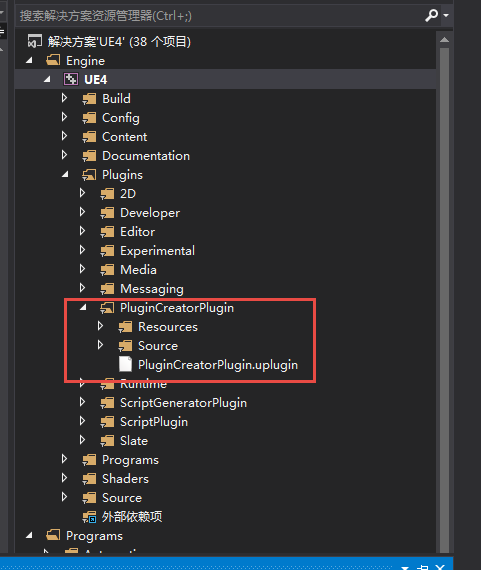Expand the 2D plugins folder
The height and width of the screenshot is (570, 481).
pos(83,193)
